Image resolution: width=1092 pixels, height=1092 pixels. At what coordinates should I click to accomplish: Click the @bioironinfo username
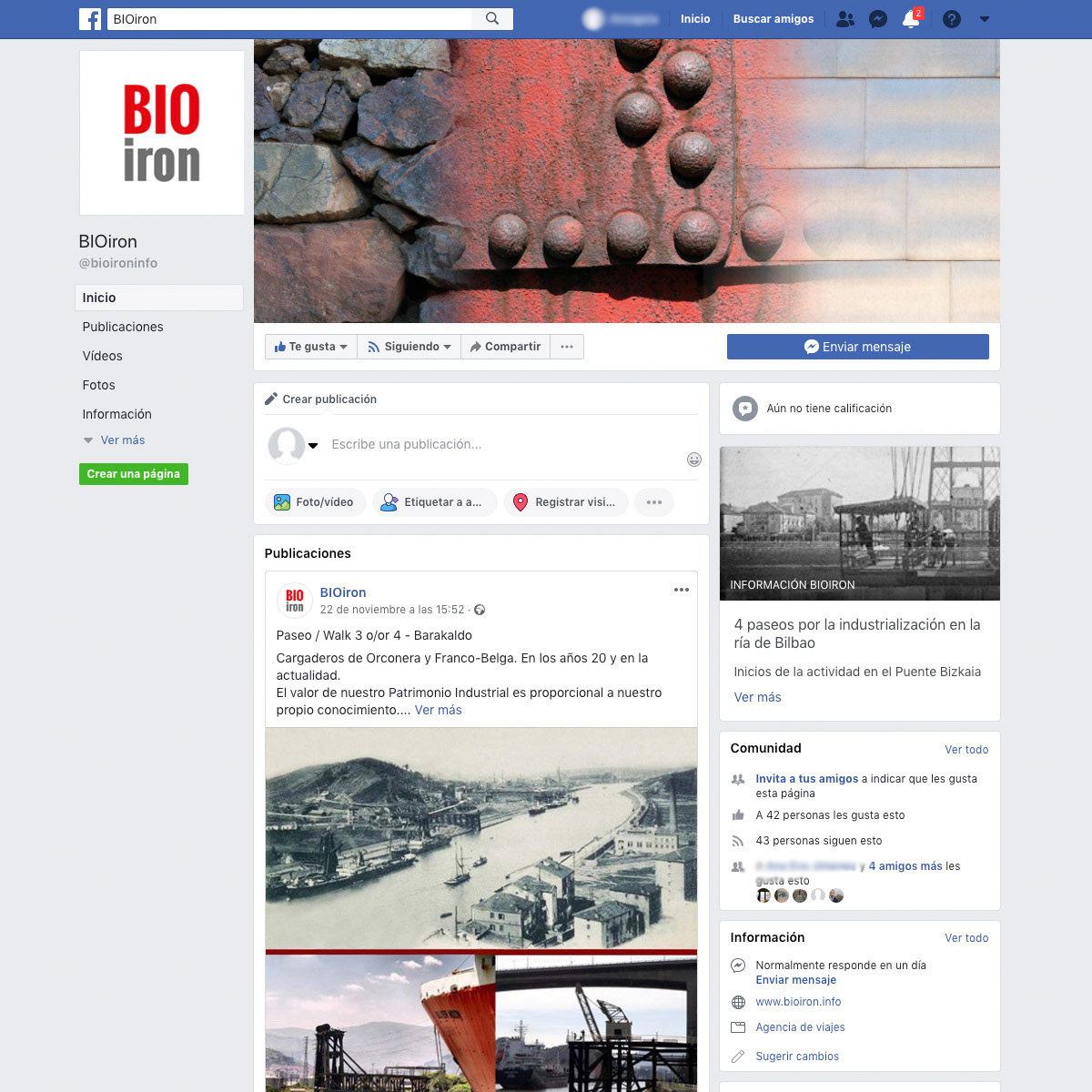point(118,263)
